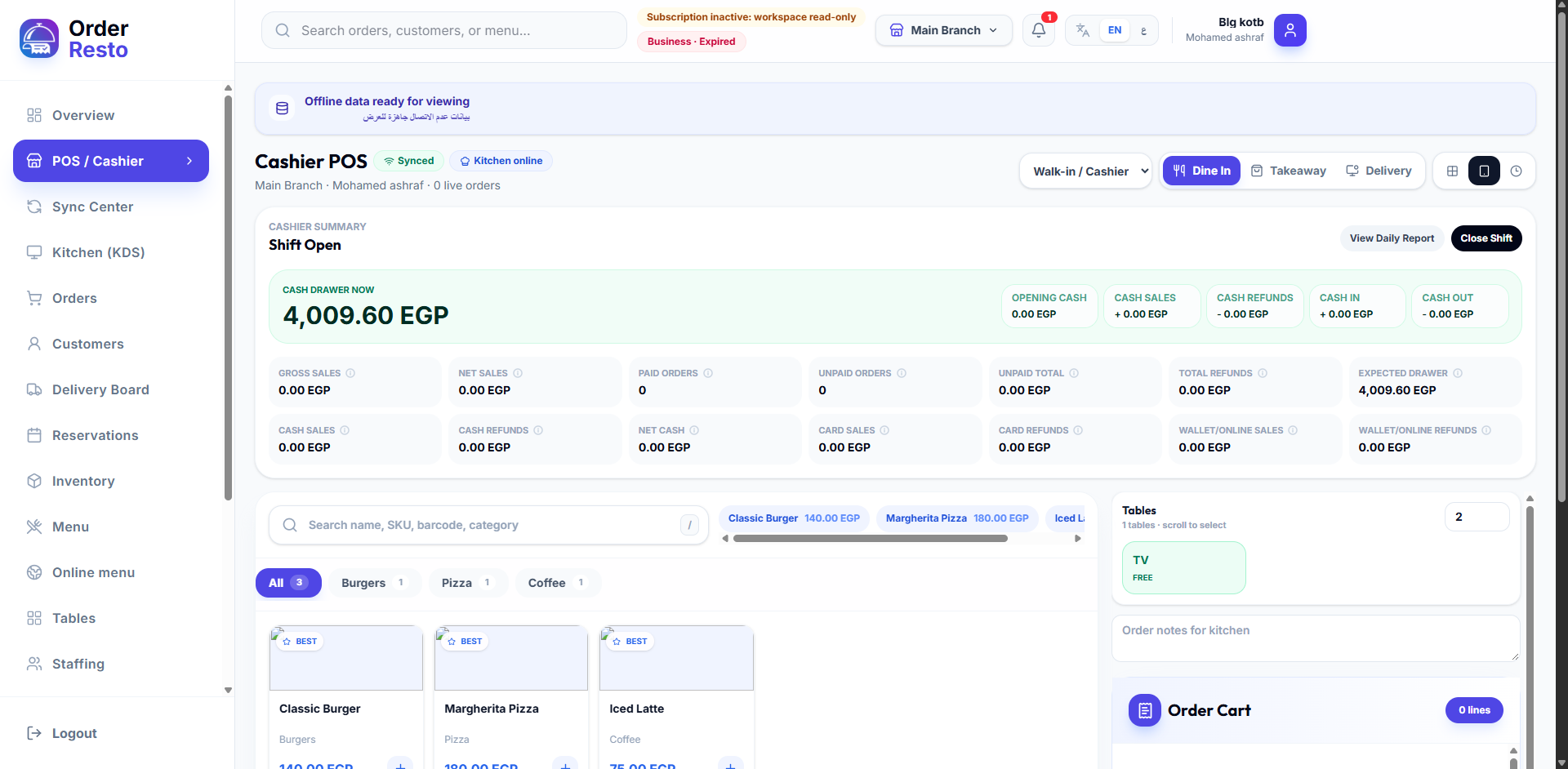
Task: Focus the top global search field
Action: (444, 30)
